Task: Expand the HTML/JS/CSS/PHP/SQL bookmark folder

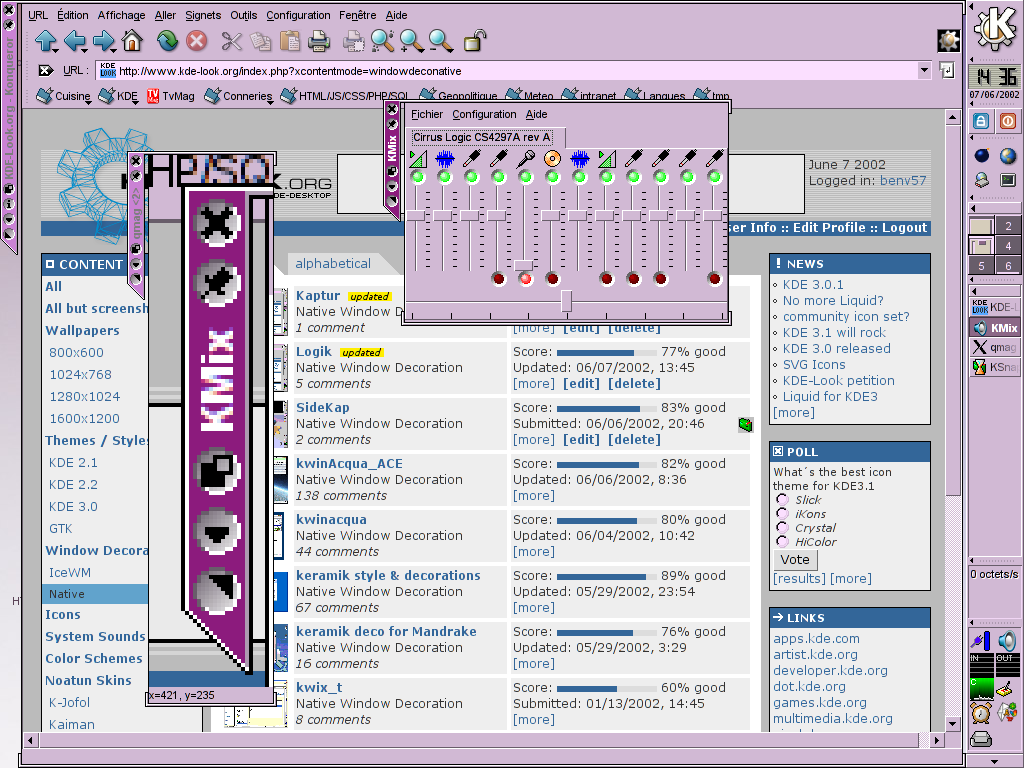Action: pyautogui.click(x=345, y=96)
